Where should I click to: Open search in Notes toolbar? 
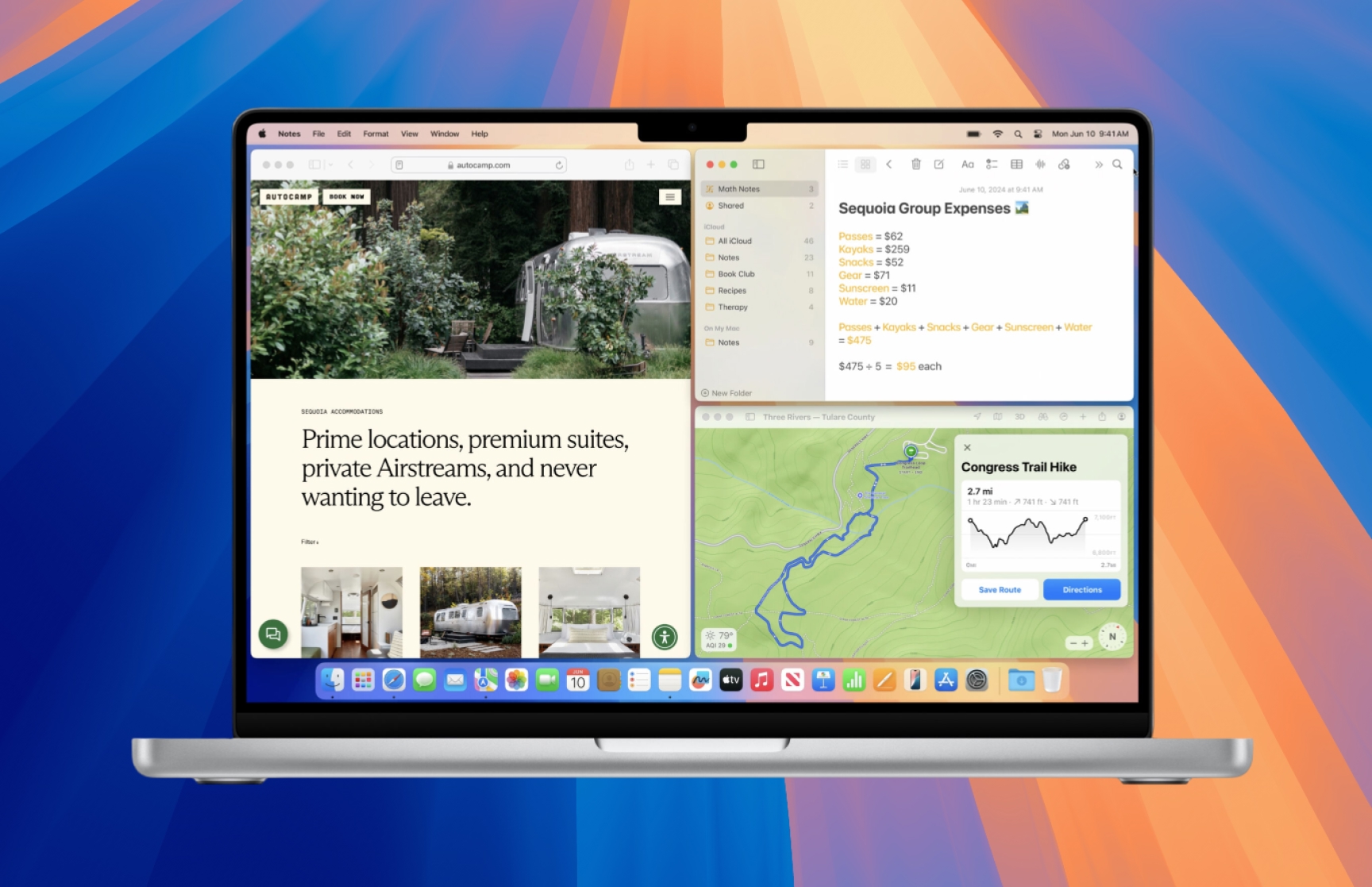click(x=1117, y=164)
